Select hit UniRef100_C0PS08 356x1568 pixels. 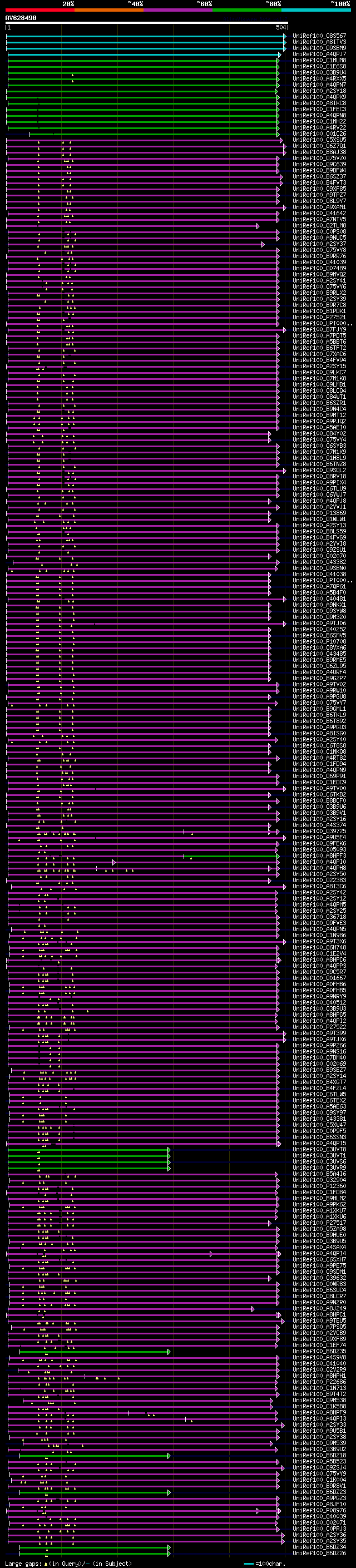tap(319, 232)
